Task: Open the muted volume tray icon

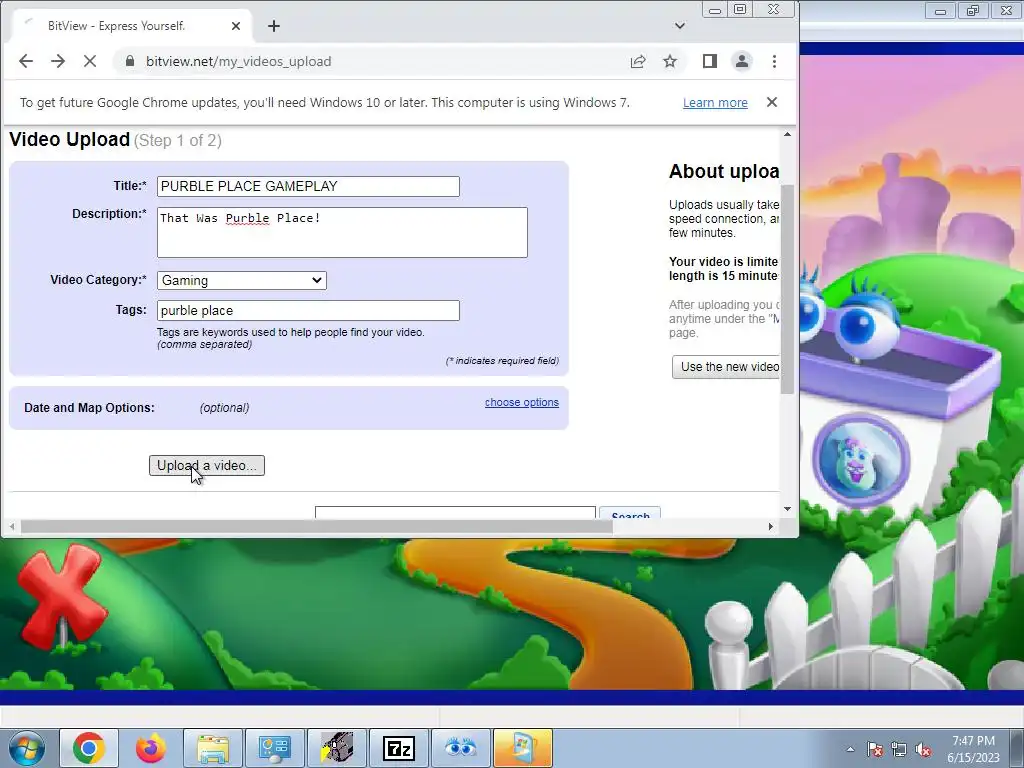Action: (x=923, y=749)
